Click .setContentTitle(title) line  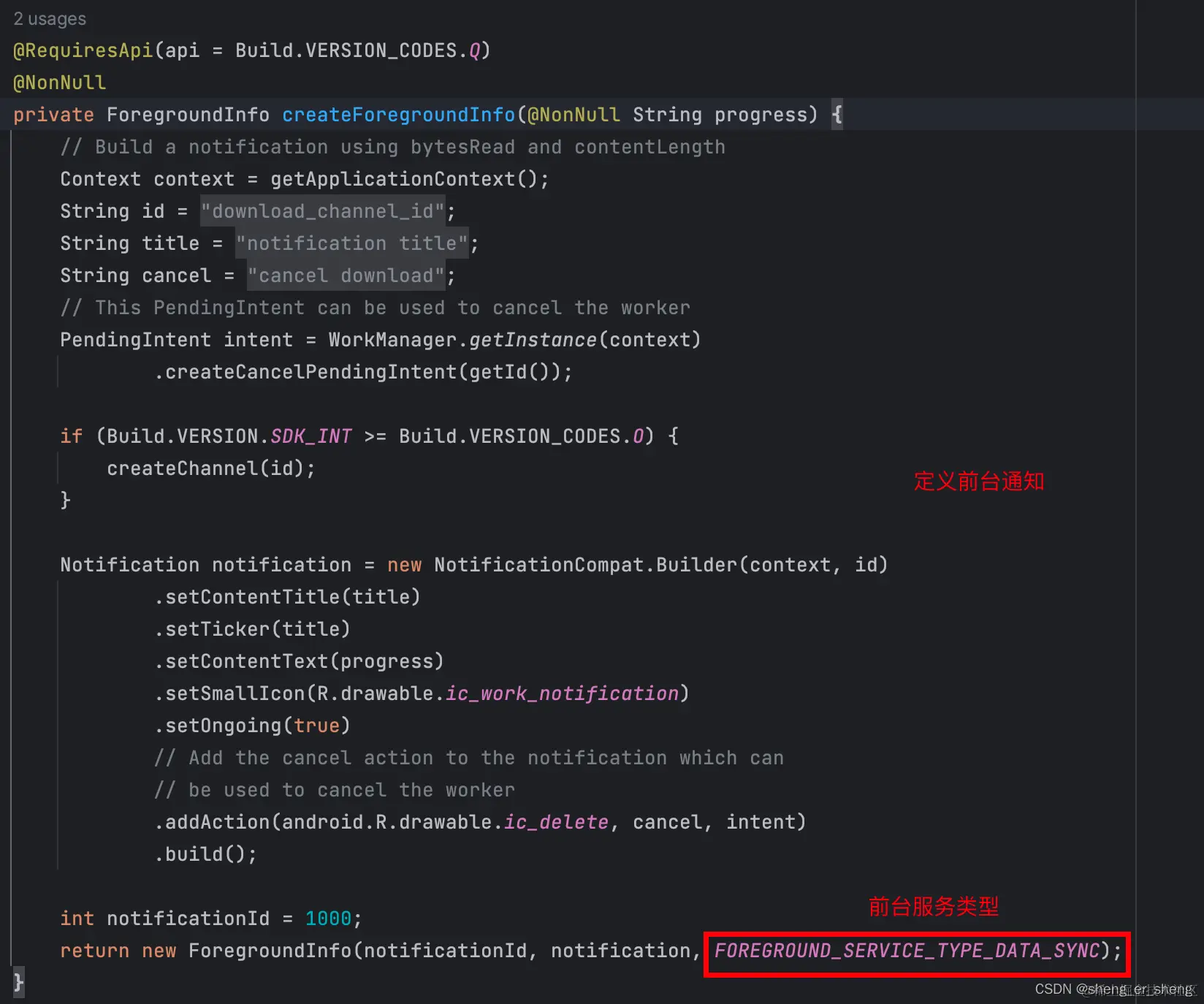tap(288, 597)
